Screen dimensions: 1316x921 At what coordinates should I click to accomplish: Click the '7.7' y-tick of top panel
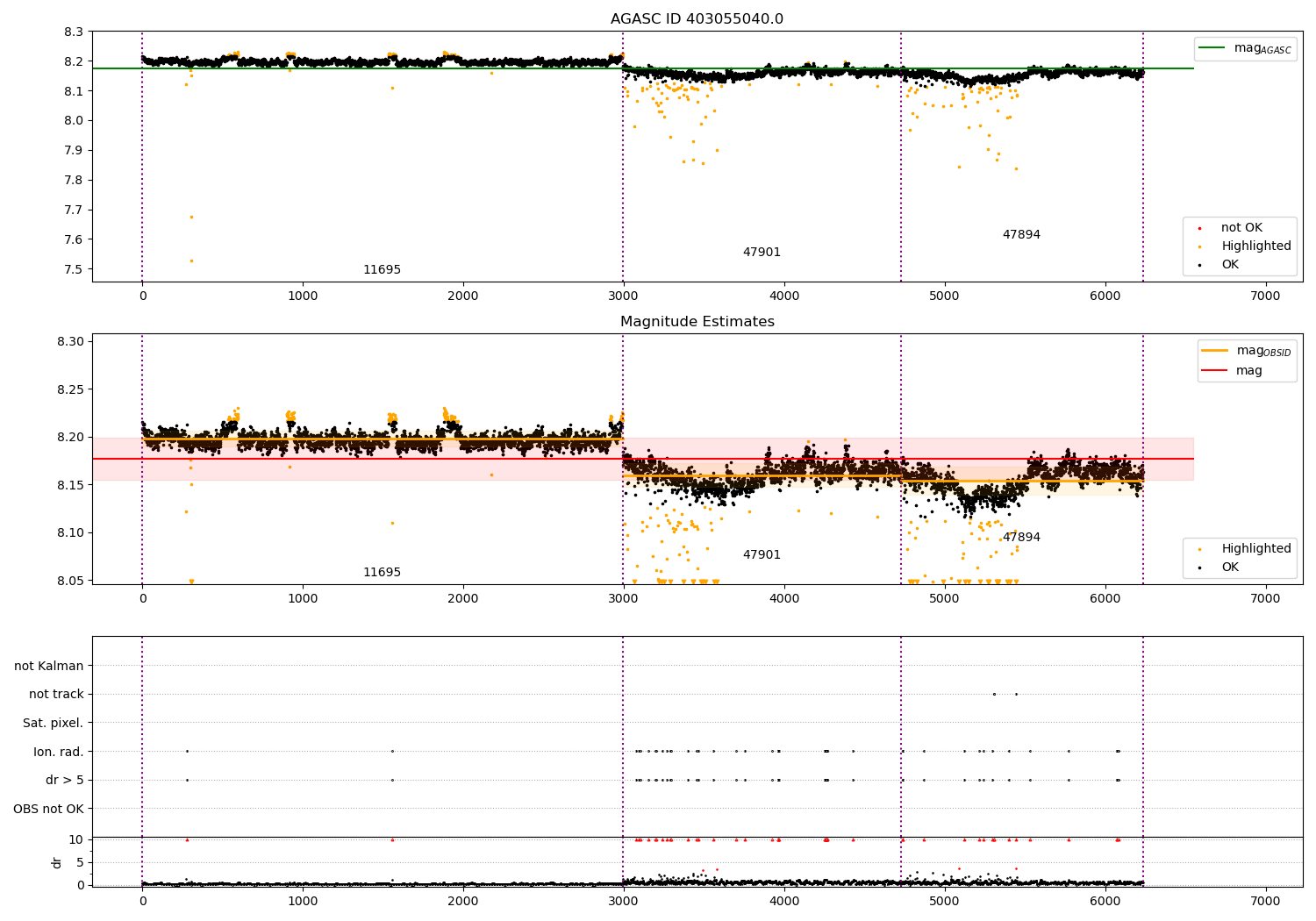[74, 211]
